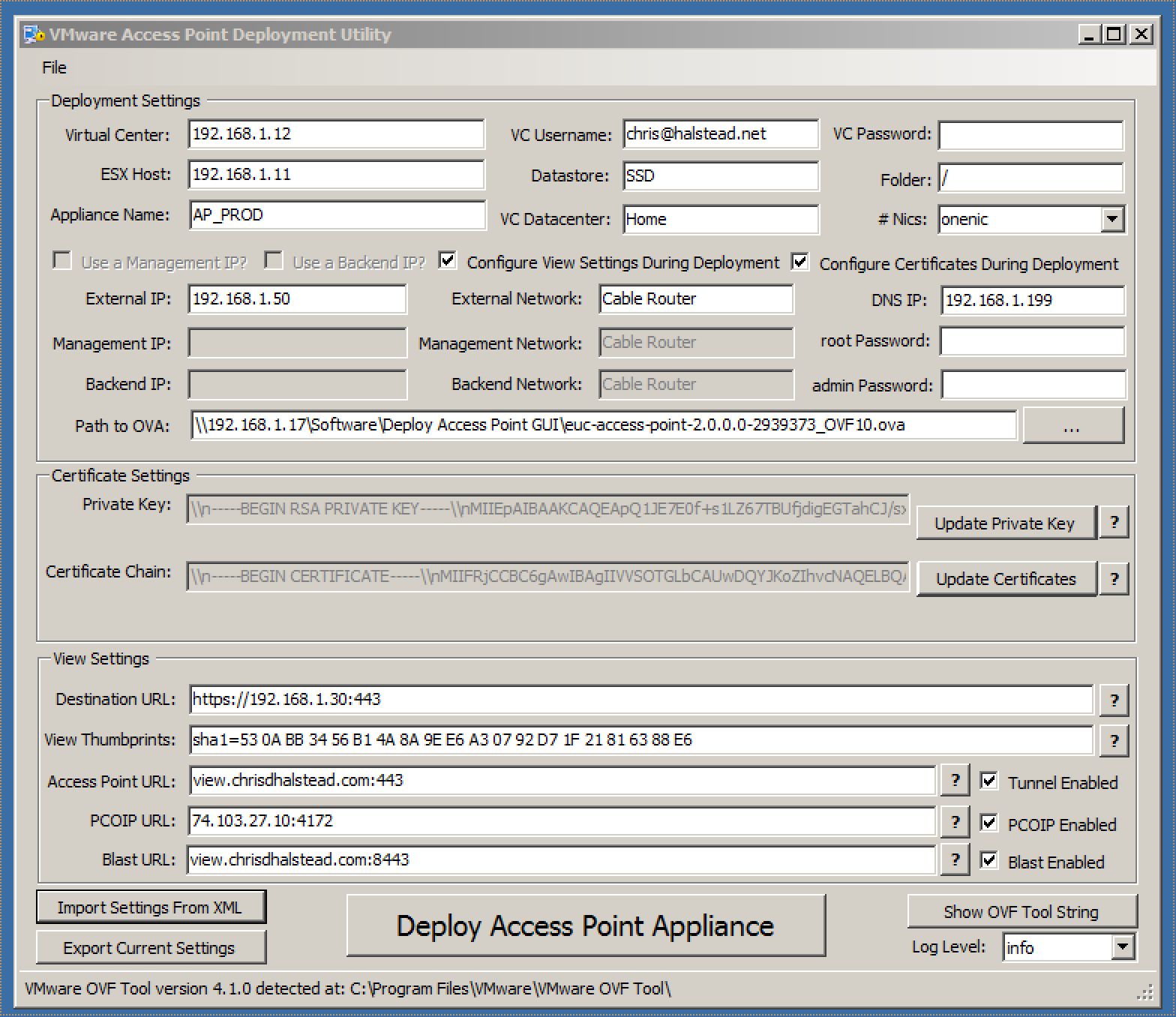Click the help button for Access Point URL
1176x1017 pixels.
tap(955, 781)
